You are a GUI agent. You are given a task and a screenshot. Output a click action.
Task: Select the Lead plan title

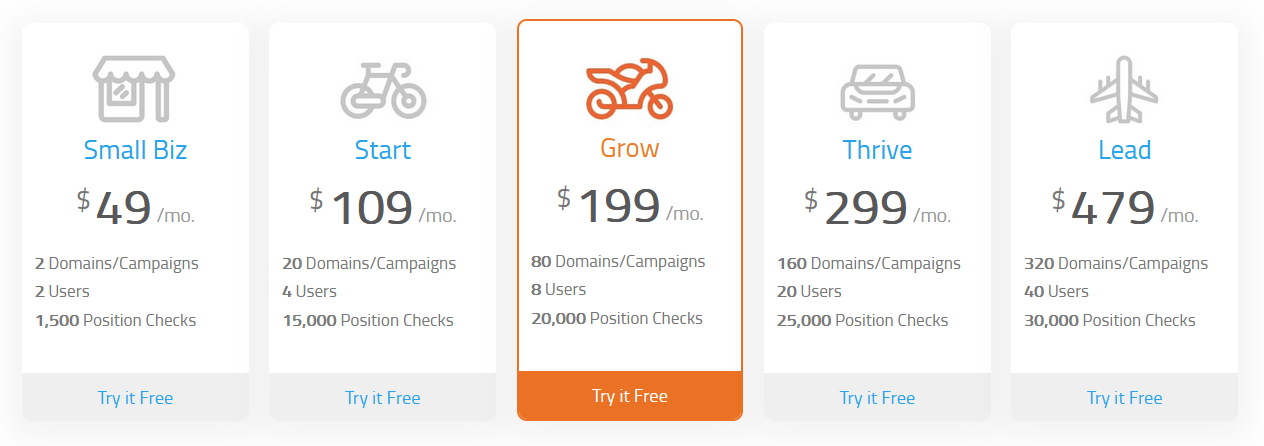(1124, 150)
